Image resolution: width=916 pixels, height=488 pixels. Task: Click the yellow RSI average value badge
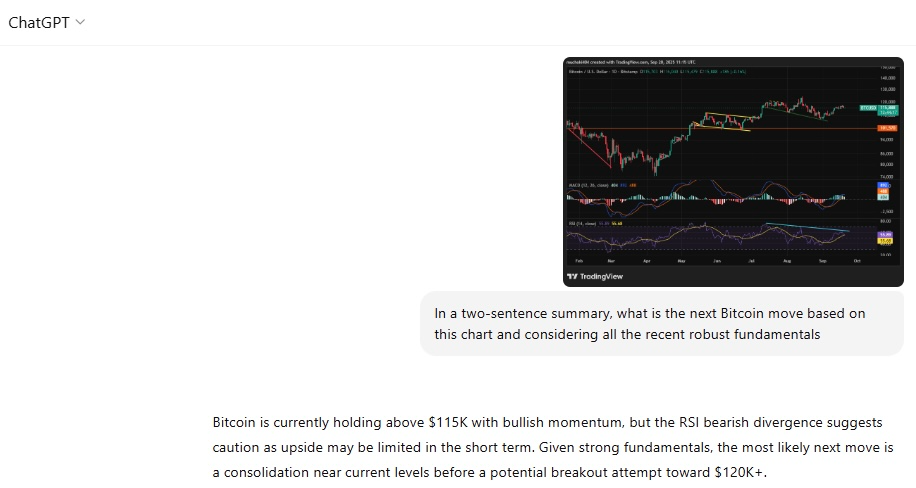(x=885, y=241)
